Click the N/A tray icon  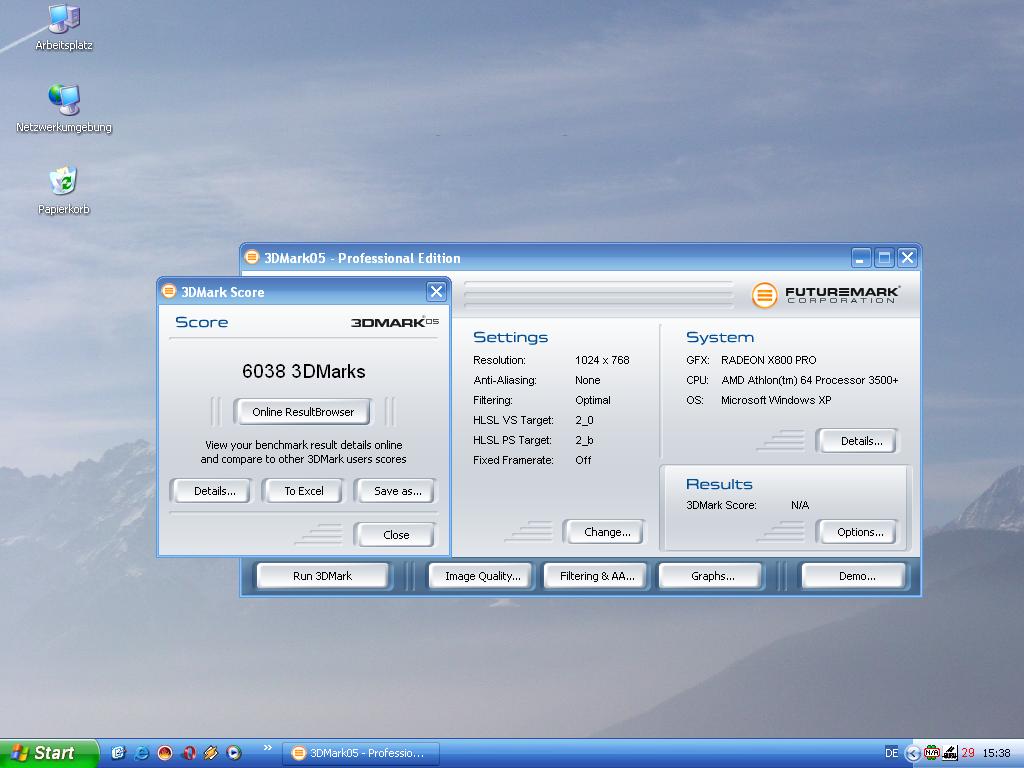click(931, 753)
